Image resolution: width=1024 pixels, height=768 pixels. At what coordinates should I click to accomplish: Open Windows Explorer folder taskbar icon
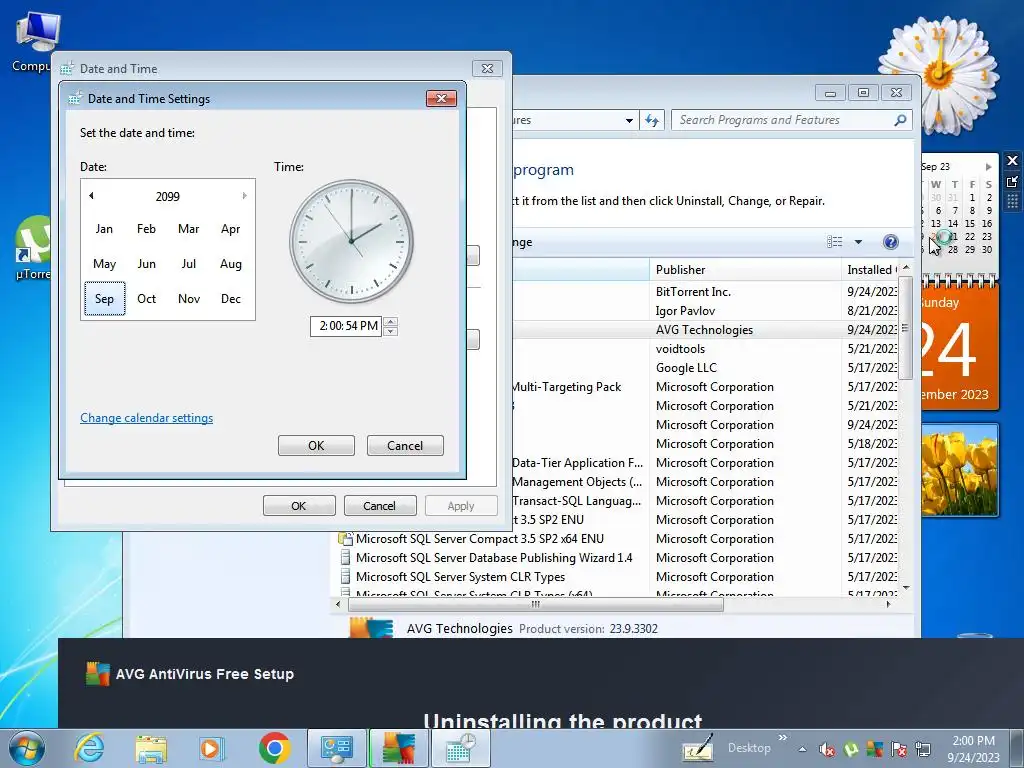(151, 748)
